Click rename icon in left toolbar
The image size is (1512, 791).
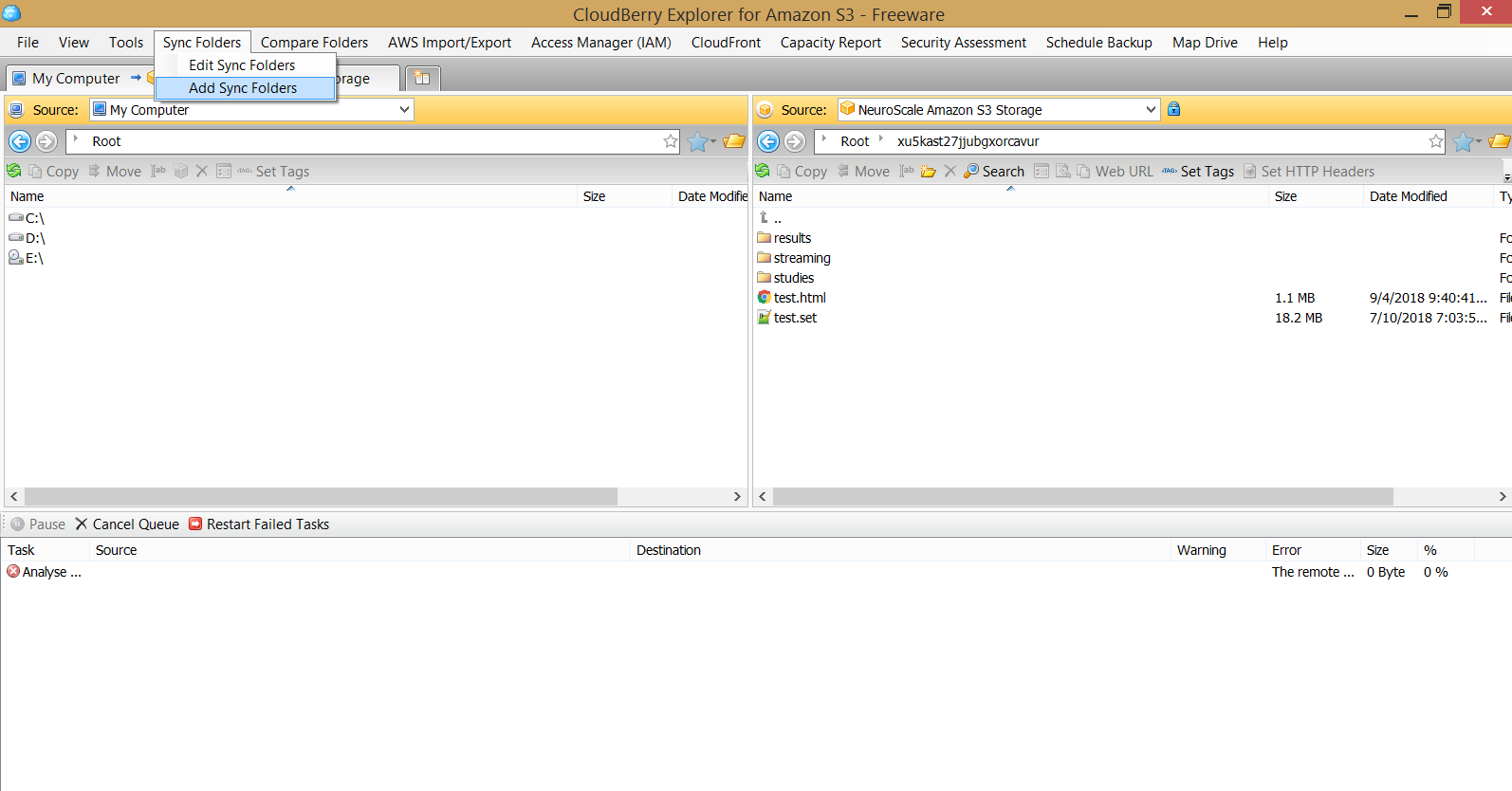(x=158, y=171)
